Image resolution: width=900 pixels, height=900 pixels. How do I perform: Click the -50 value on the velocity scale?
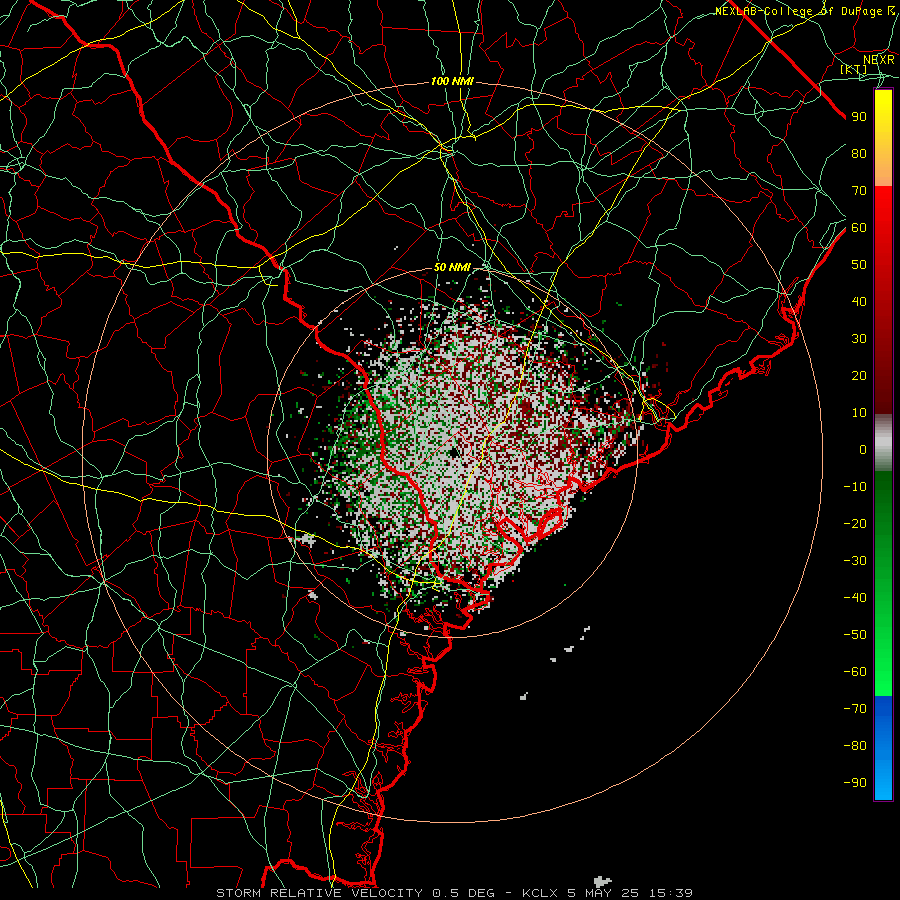point(855,635)
